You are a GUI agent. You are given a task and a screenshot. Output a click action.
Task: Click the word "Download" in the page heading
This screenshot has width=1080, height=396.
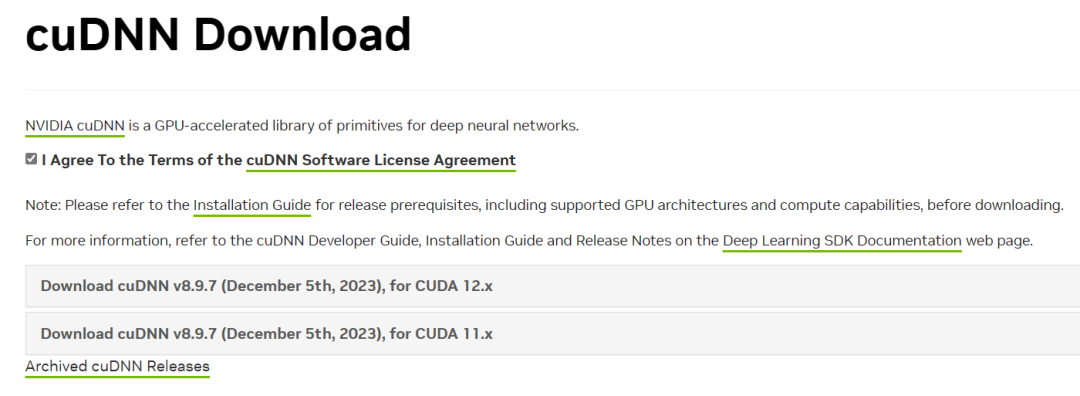coord(302,34)
